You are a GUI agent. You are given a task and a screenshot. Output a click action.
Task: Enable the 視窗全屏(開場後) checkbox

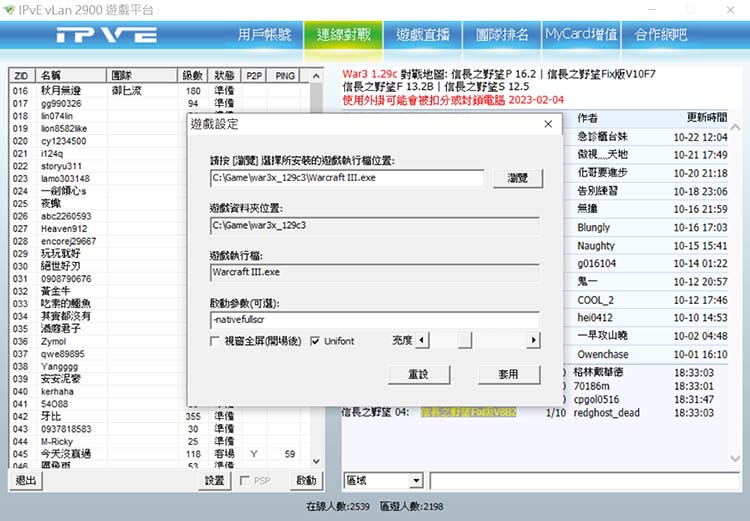click(215, 341)
